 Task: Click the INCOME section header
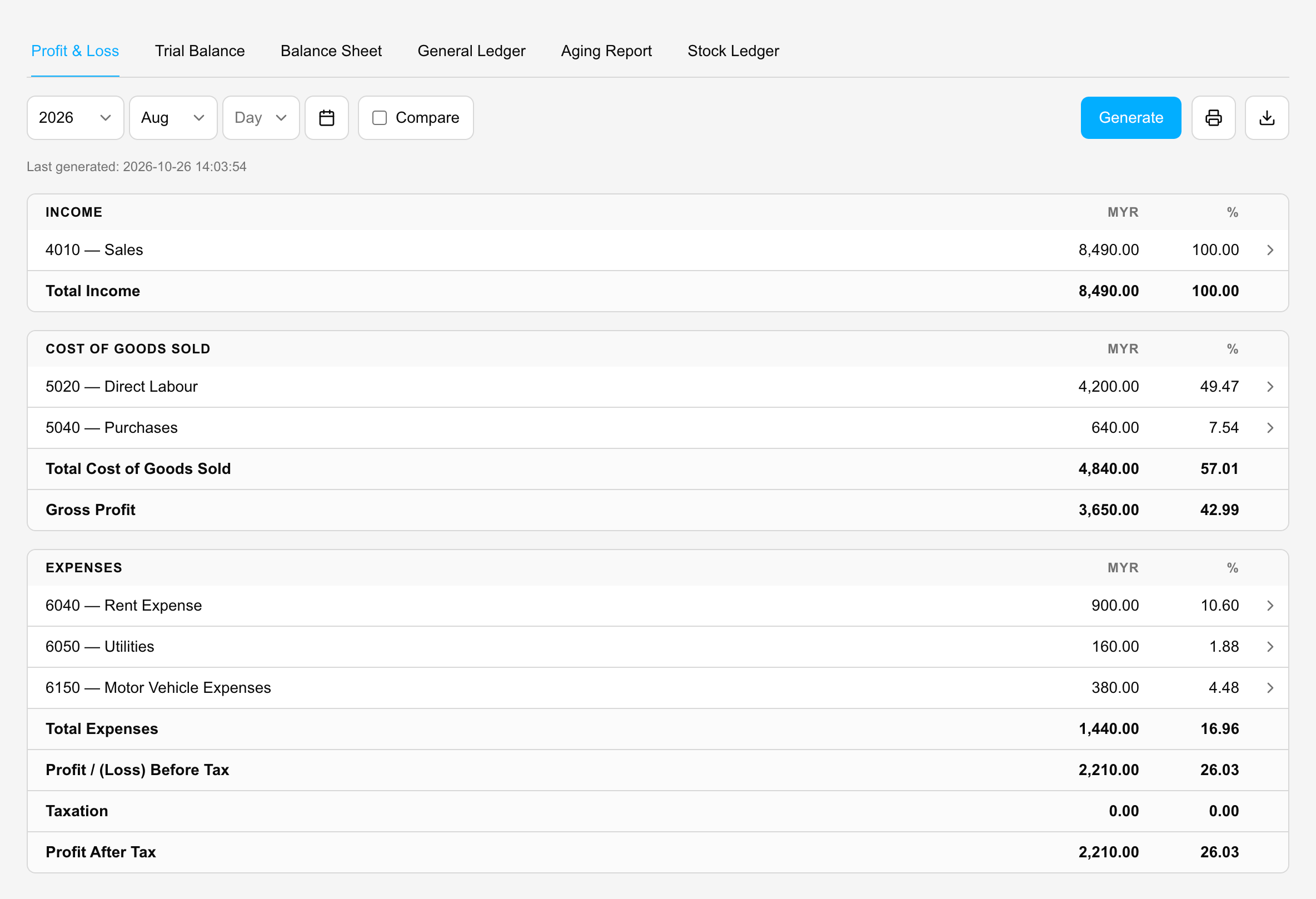(x=74, y=212)
